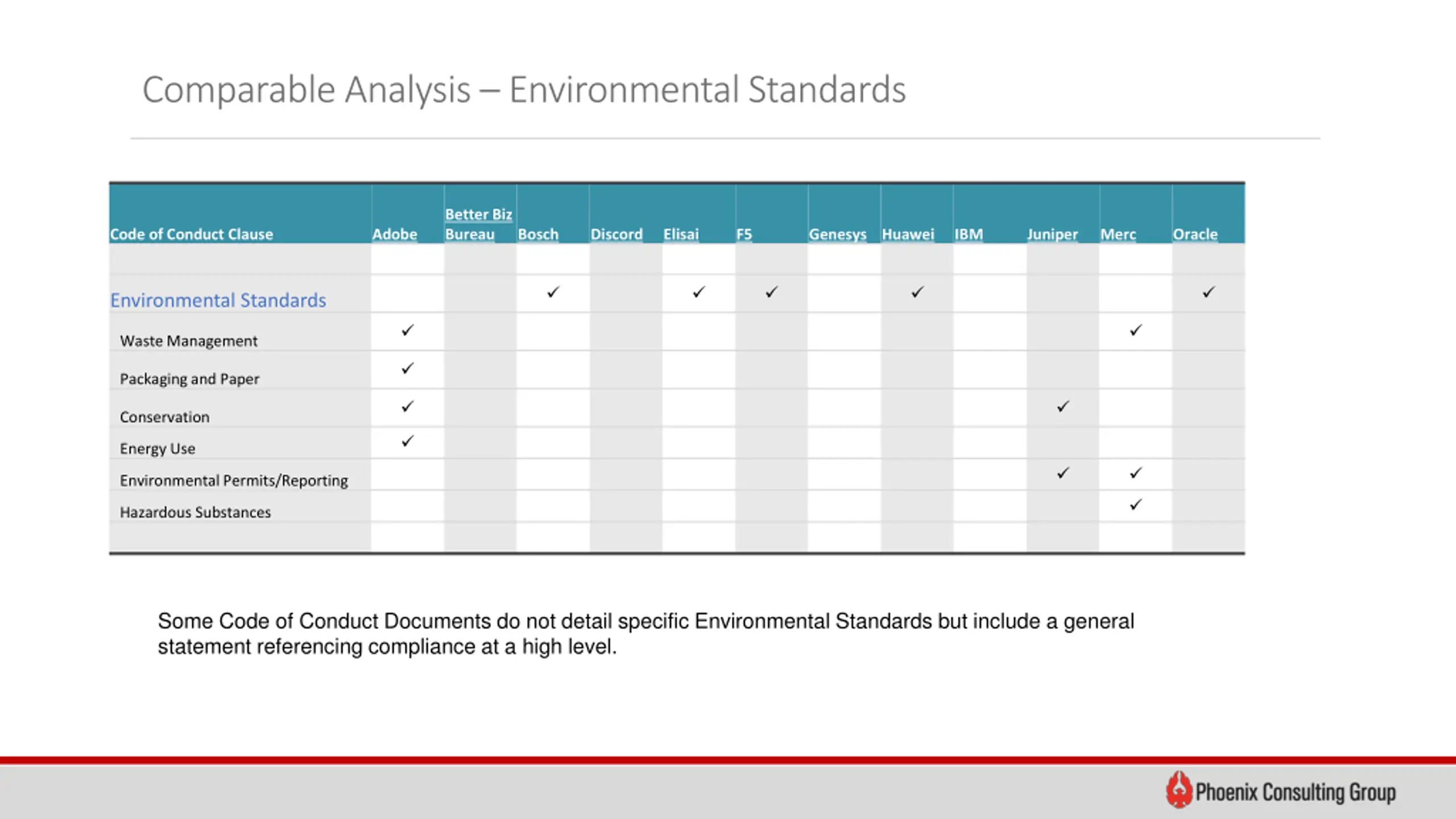Select the 'Oracle' column header
This screenshot has height=819, width=1456.
1196,234
